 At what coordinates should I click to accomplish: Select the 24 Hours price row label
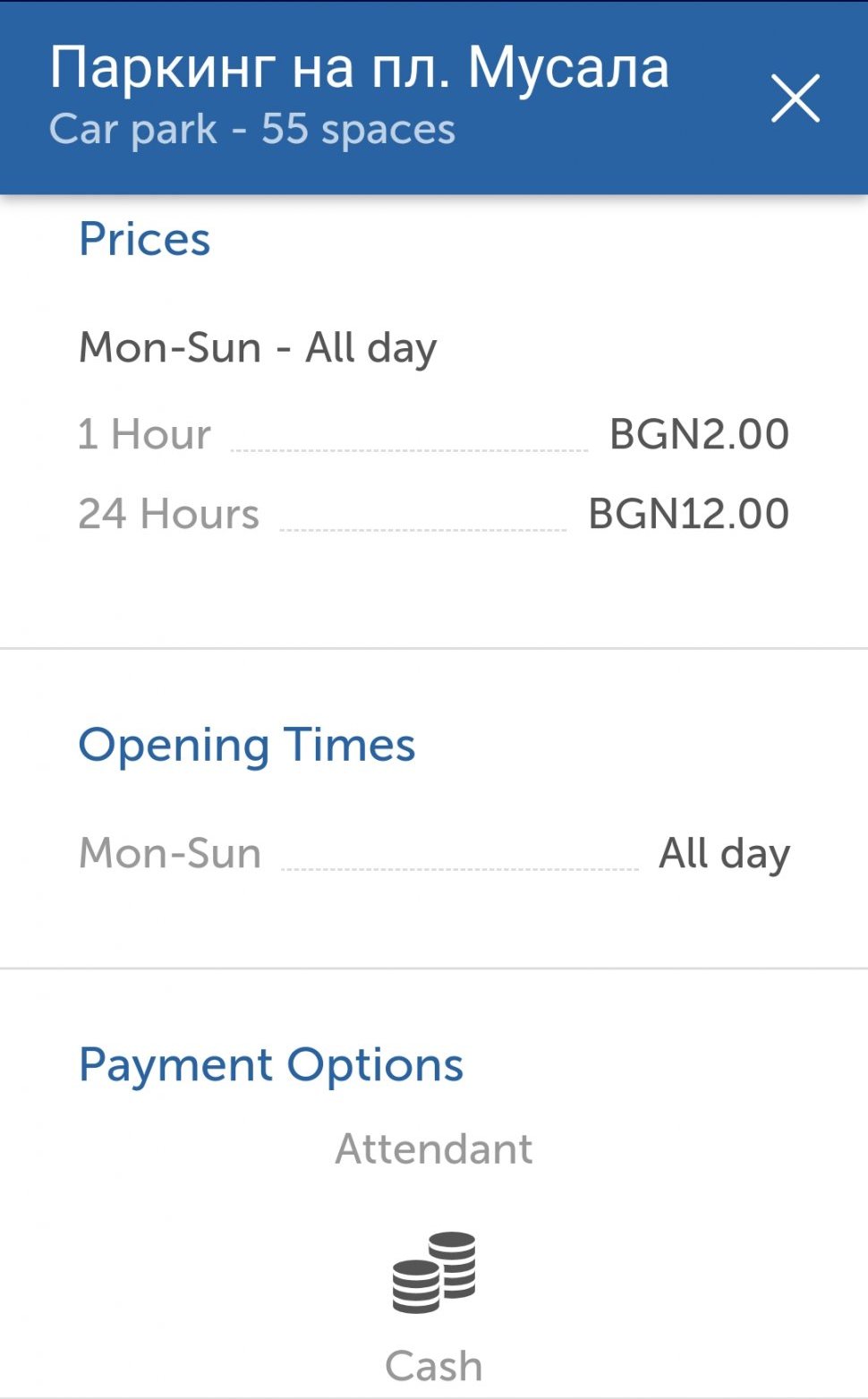pyautogui.click(x=169, y=514)
